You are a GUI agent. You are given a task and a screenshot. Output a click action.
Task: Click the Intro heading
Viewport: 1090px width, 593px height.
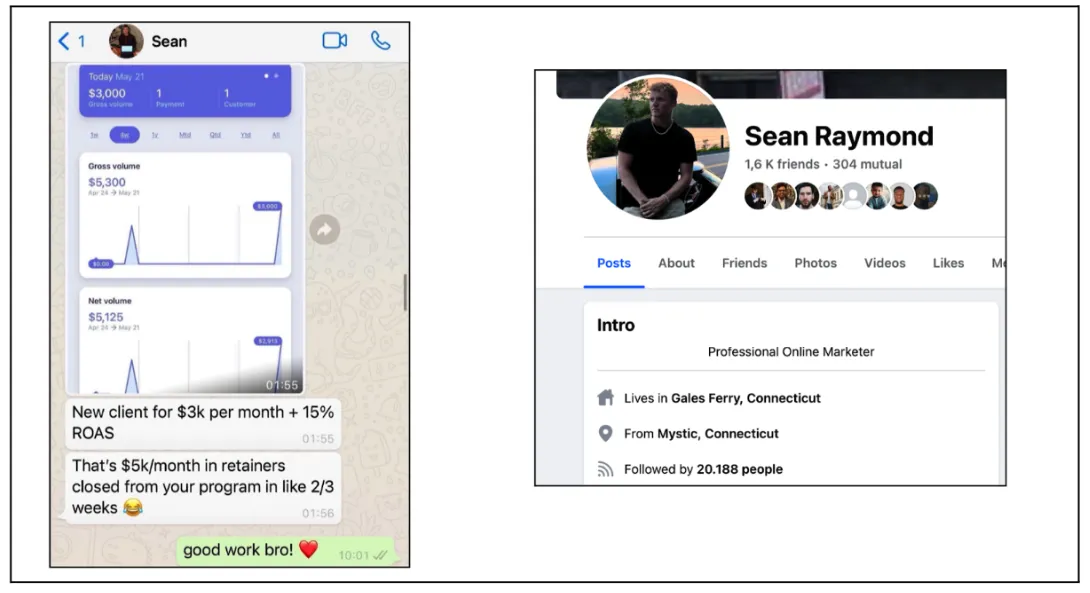click(x=616, y=325)
